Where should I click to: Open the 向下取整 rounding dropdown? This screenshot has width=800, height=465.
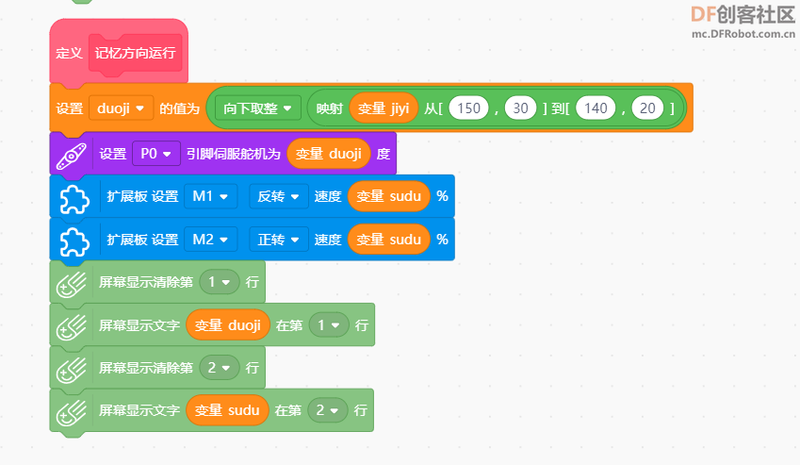[x=258, y=108]
